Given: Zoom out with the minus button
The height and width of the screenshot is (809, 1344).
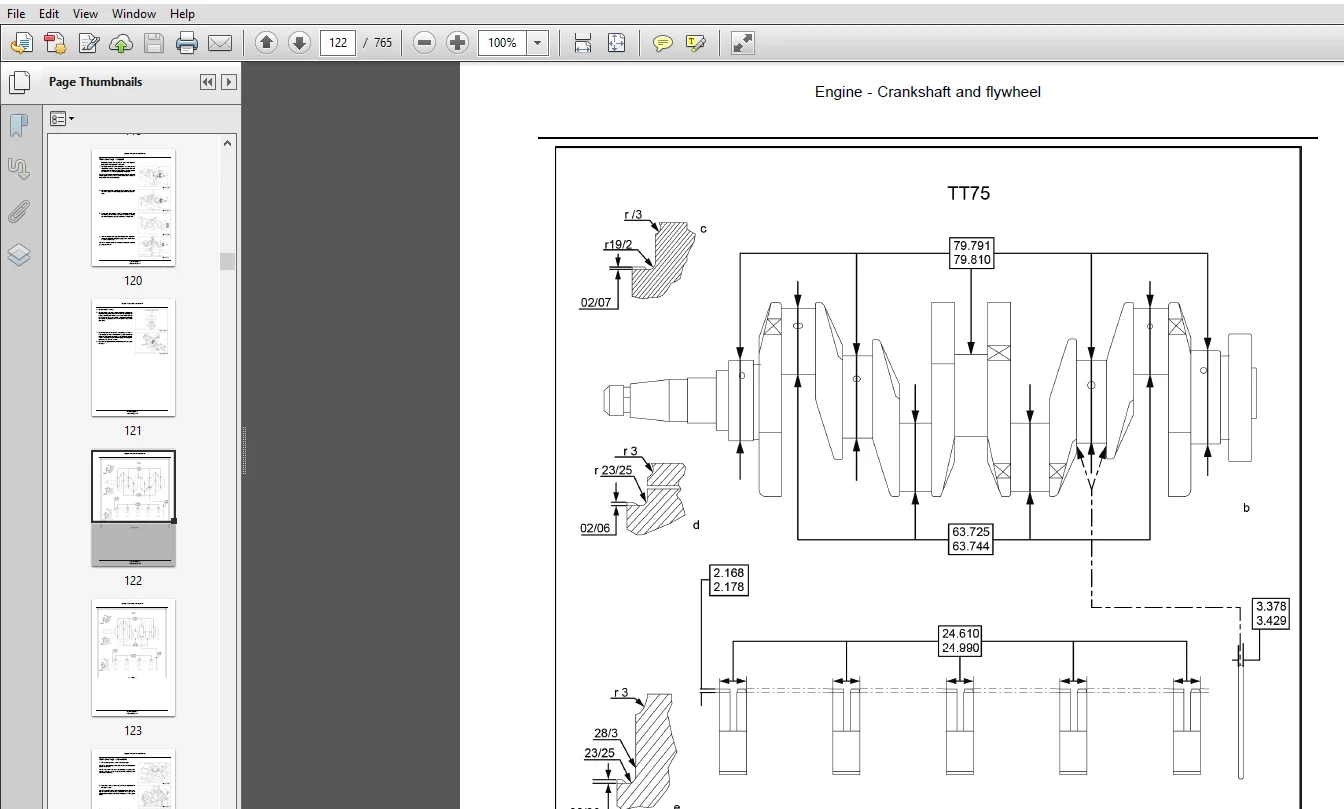Looking at the screenshot, I should coord(424,43).
